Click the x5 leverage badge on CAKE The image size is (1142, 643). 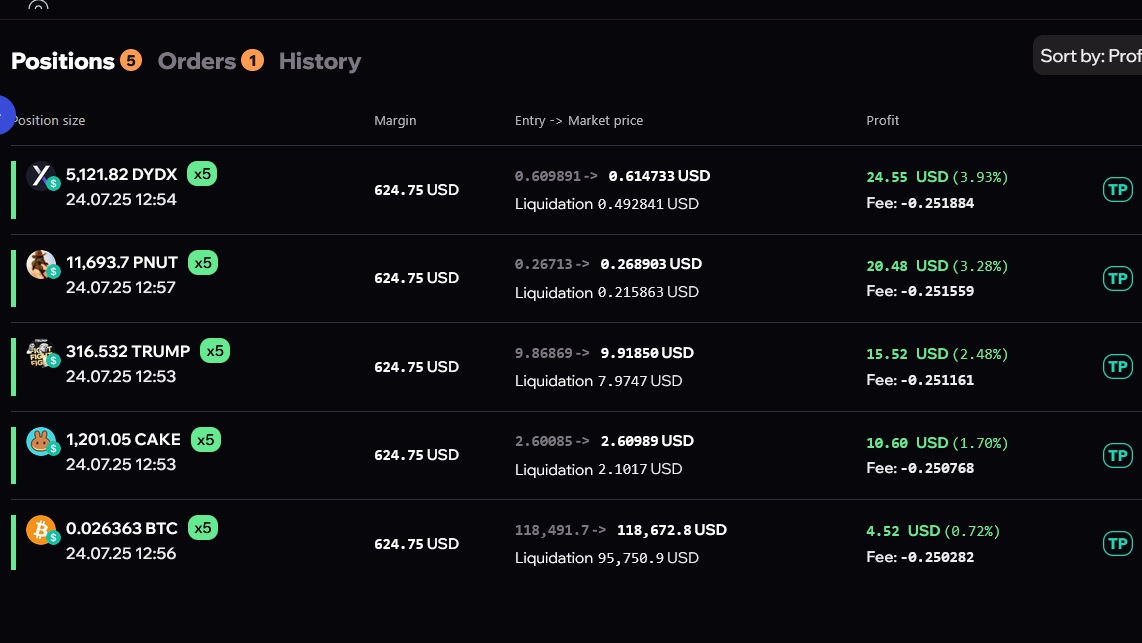click(x=205, y=440)
